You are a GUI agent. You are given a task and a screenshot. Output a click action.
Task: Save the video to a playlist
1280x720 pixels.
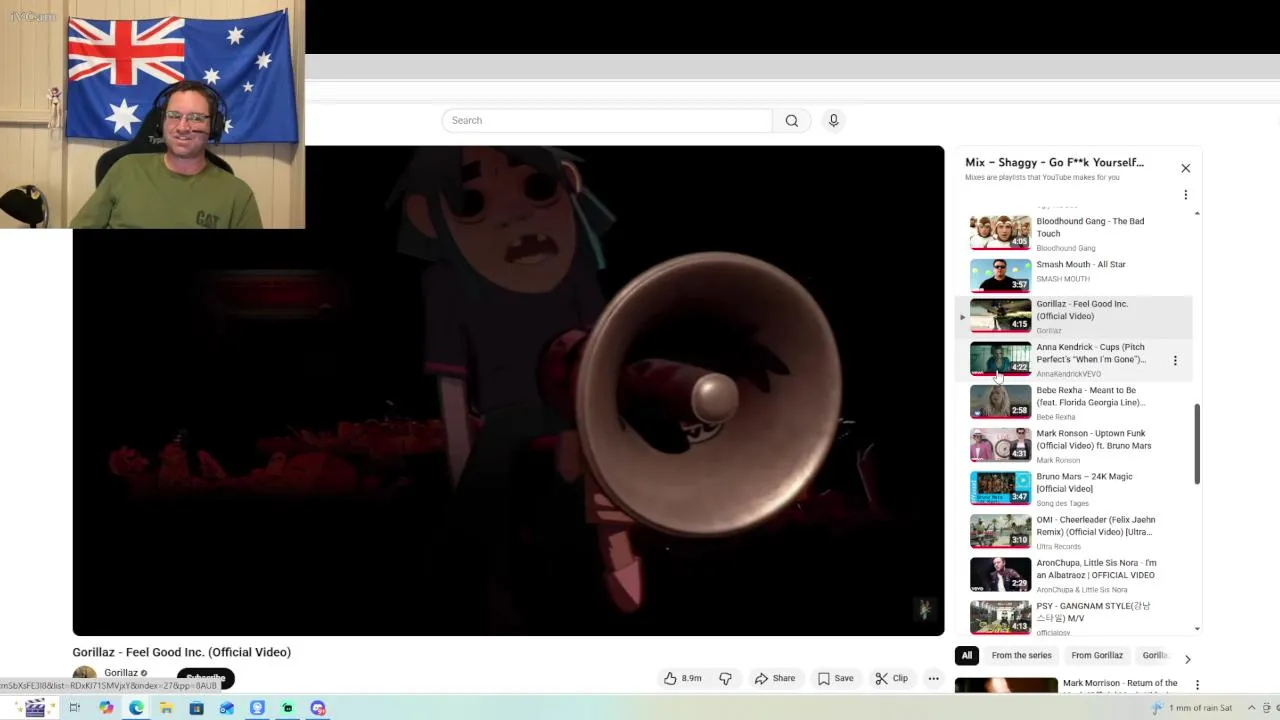(835, 678)
